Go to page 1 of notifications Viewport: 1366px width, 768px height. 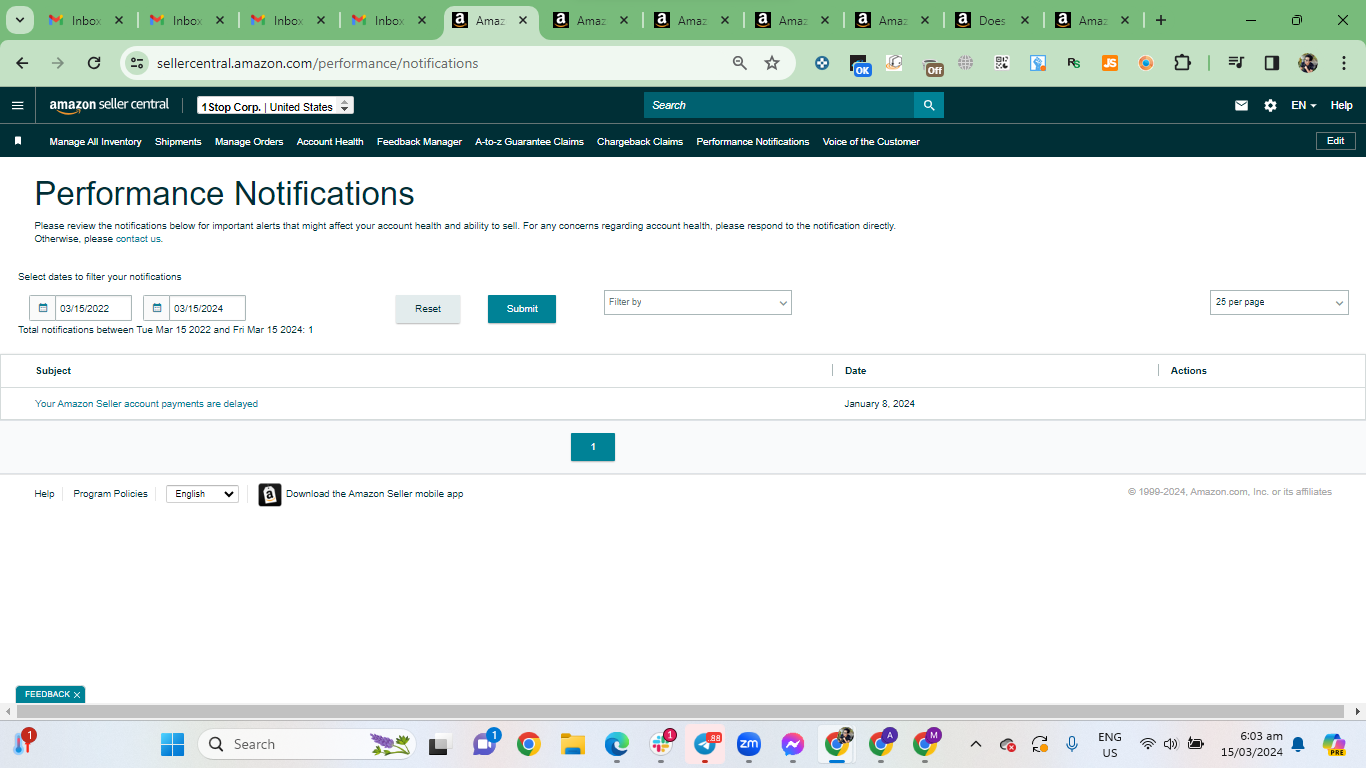click(x=593, y=447)
